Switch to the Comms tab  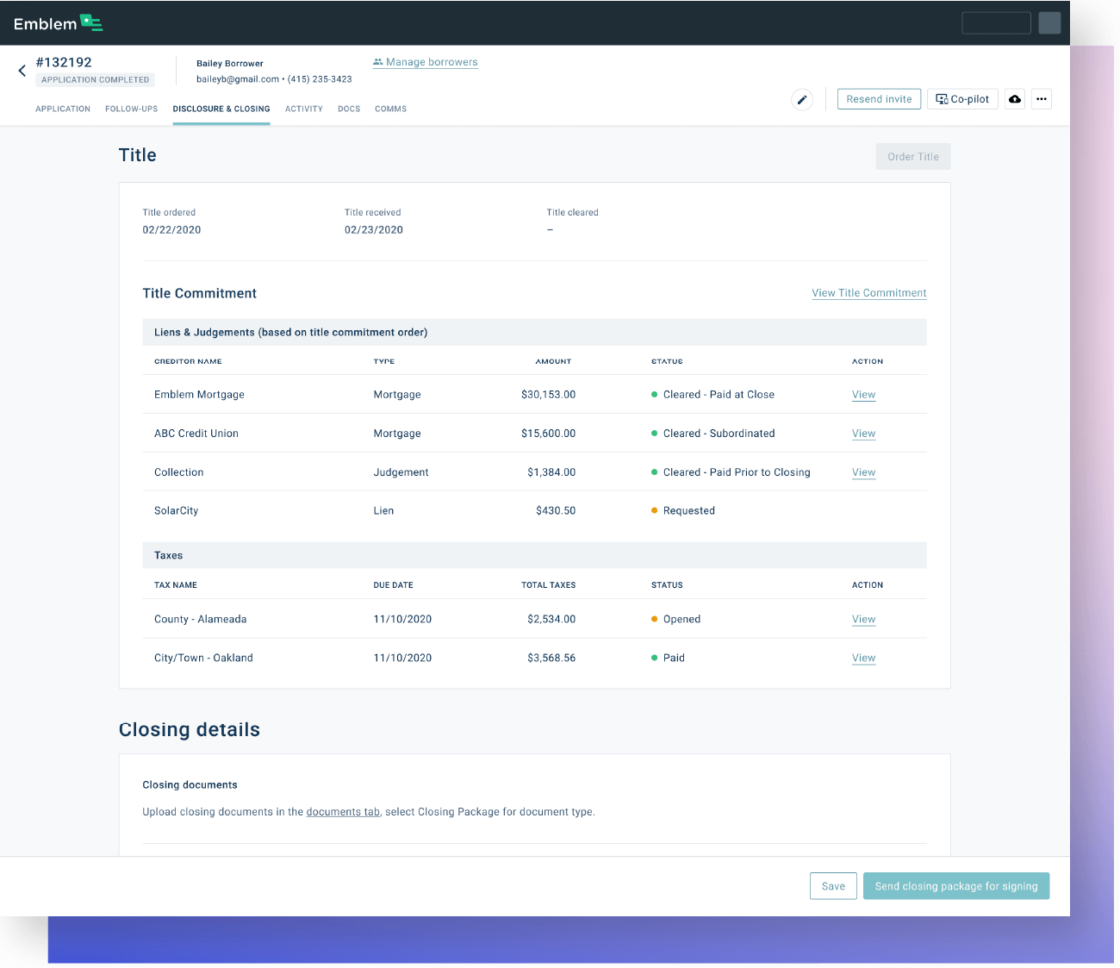[x=390, y=109]
